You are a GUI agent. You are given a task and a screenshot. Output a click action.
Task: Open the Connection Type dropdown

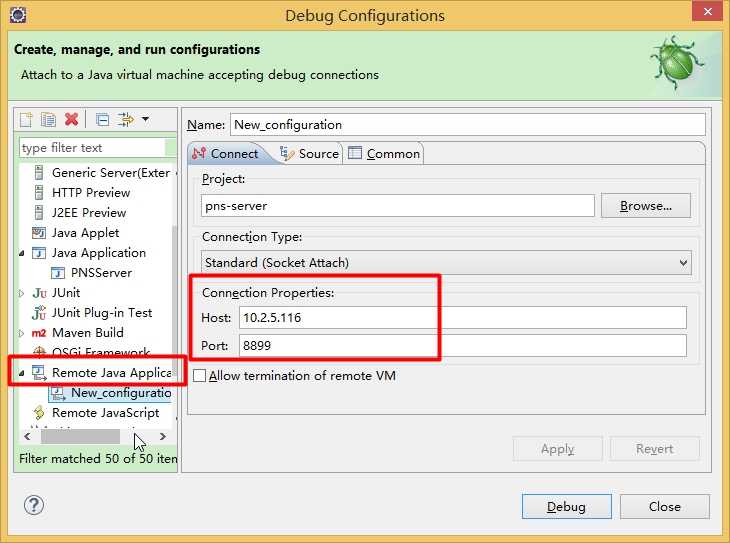coord(446,263)
